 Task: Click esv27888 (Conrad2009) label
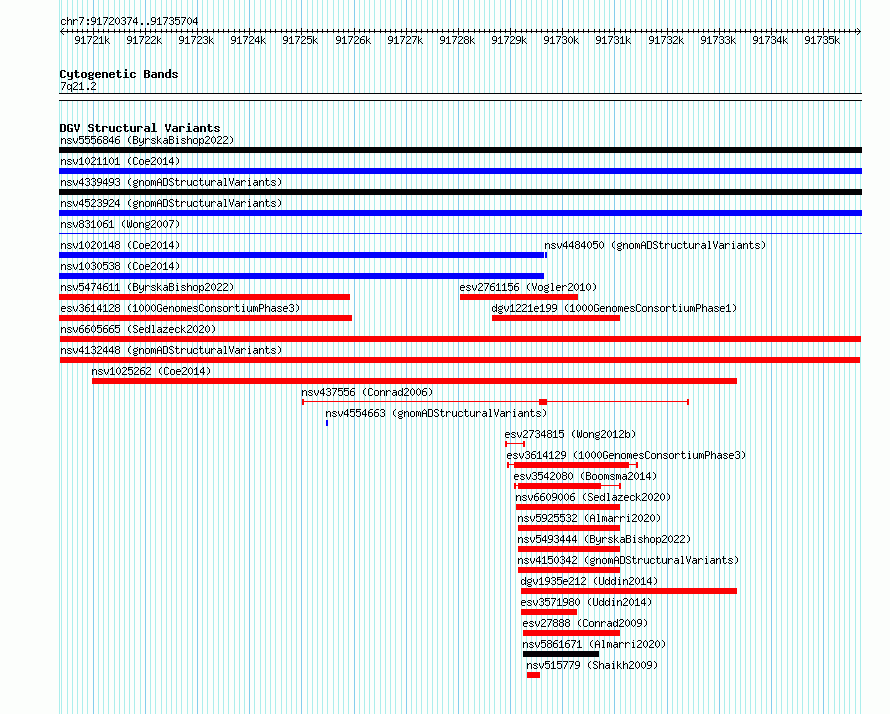[585, 623]
